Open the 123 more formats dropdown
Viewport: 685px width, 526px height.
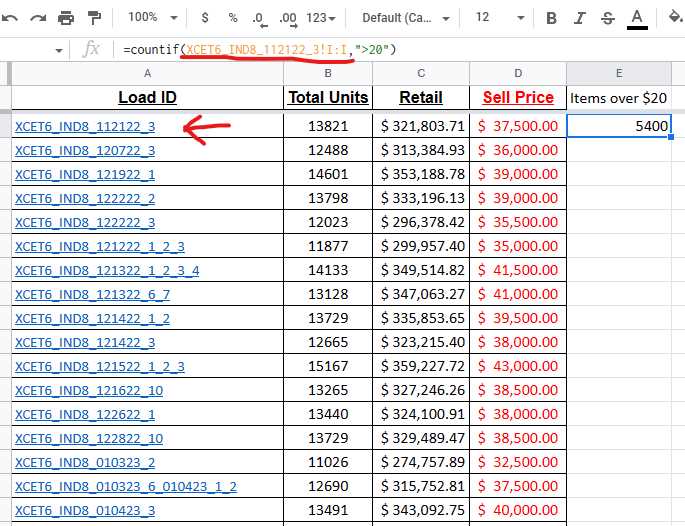click(x=321, y=18)
